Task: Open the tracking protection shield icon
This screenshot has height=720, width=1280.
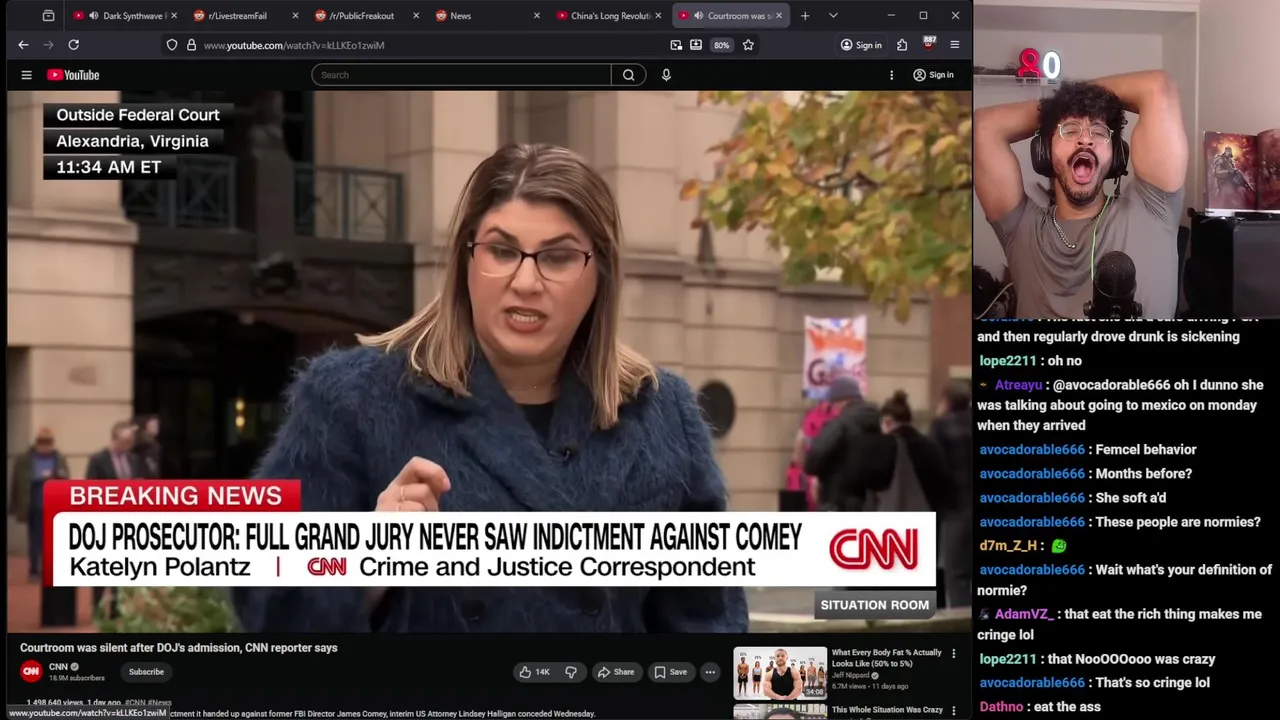Action: coord(172,45)
